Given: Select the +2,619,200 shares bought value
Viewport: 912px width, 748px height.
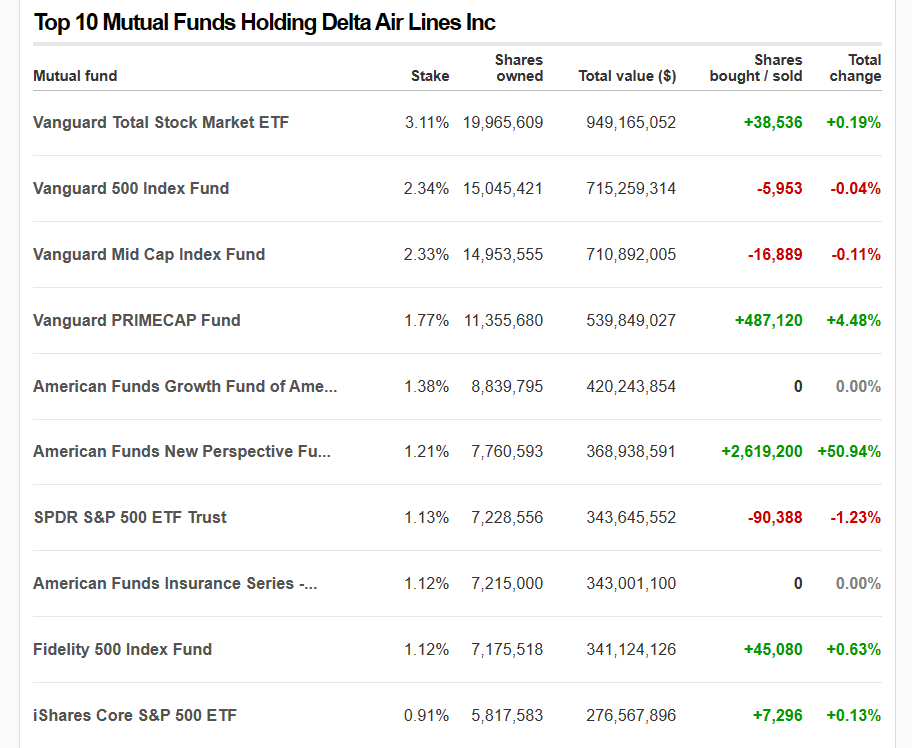Looking at the screenshot, I should coord(762,451).
